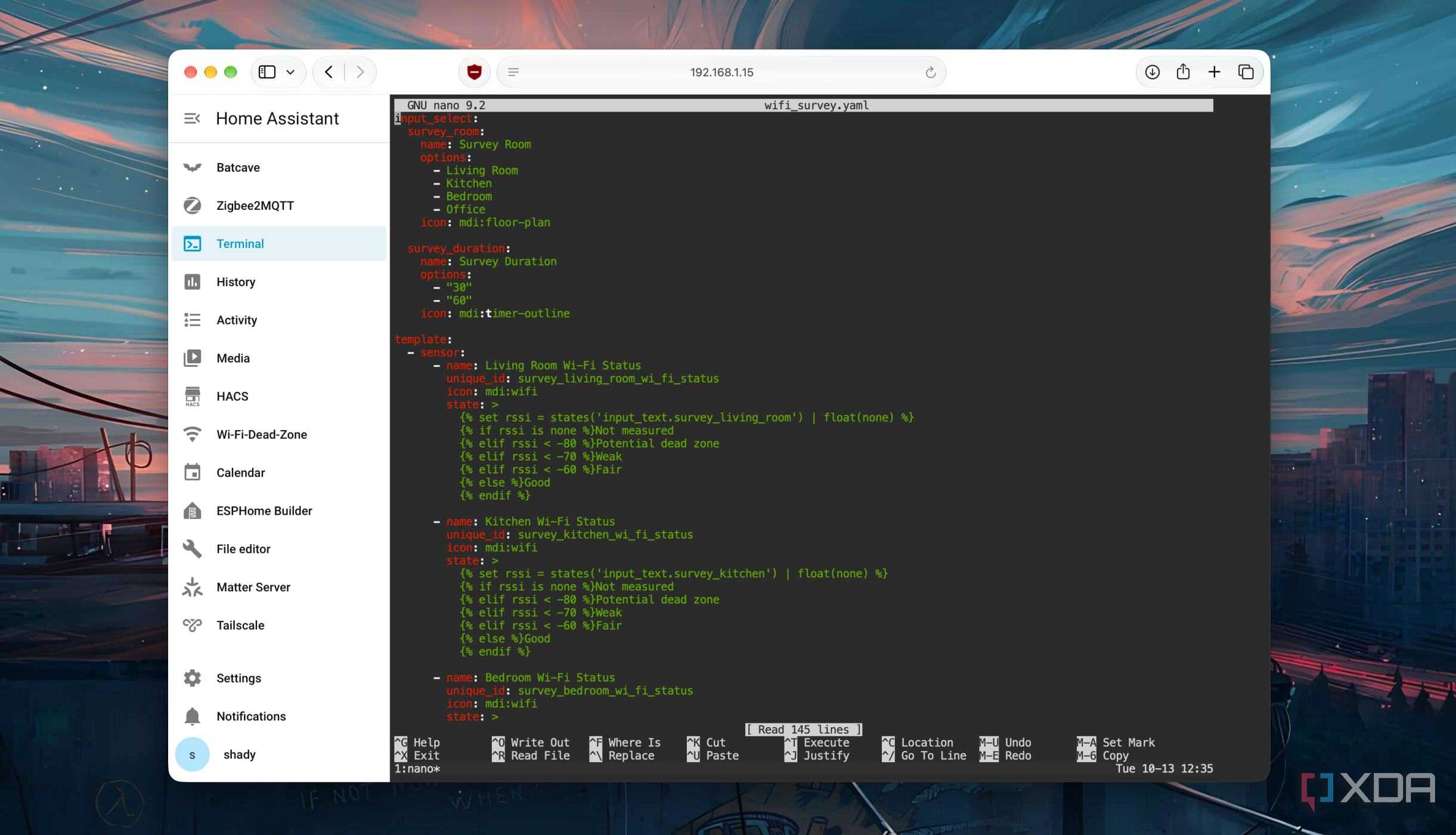This screenshot has height=835, width=1456.
Task: Open Zigbee2MQTT from the sidebar
Action: pos(279,206)
